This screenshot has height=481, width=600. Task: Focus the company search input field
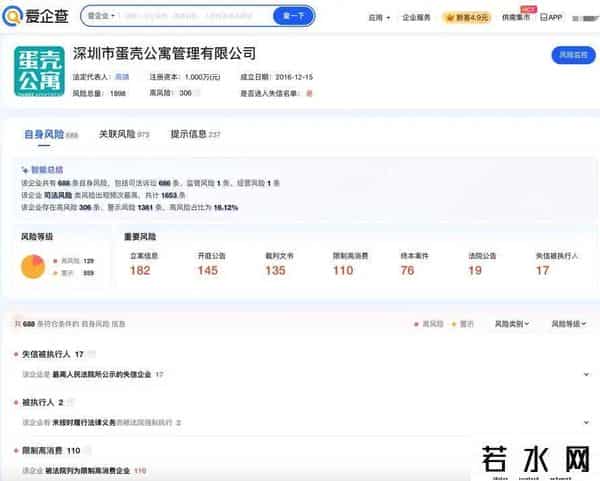pyautogui.click(x=194, y=16)
